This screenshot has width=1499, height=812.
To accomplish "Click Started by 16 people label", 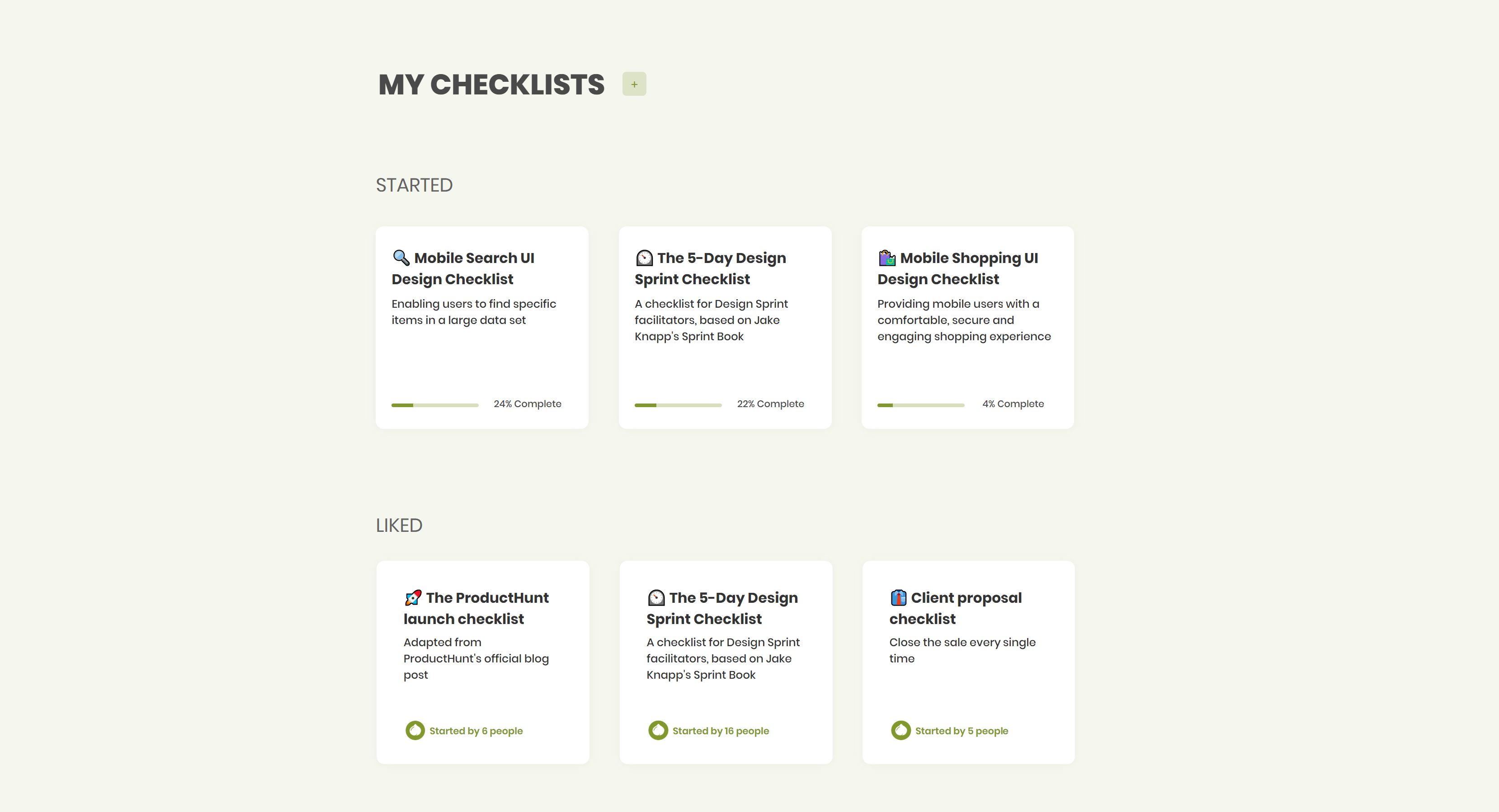I will (x=721, y=731).
